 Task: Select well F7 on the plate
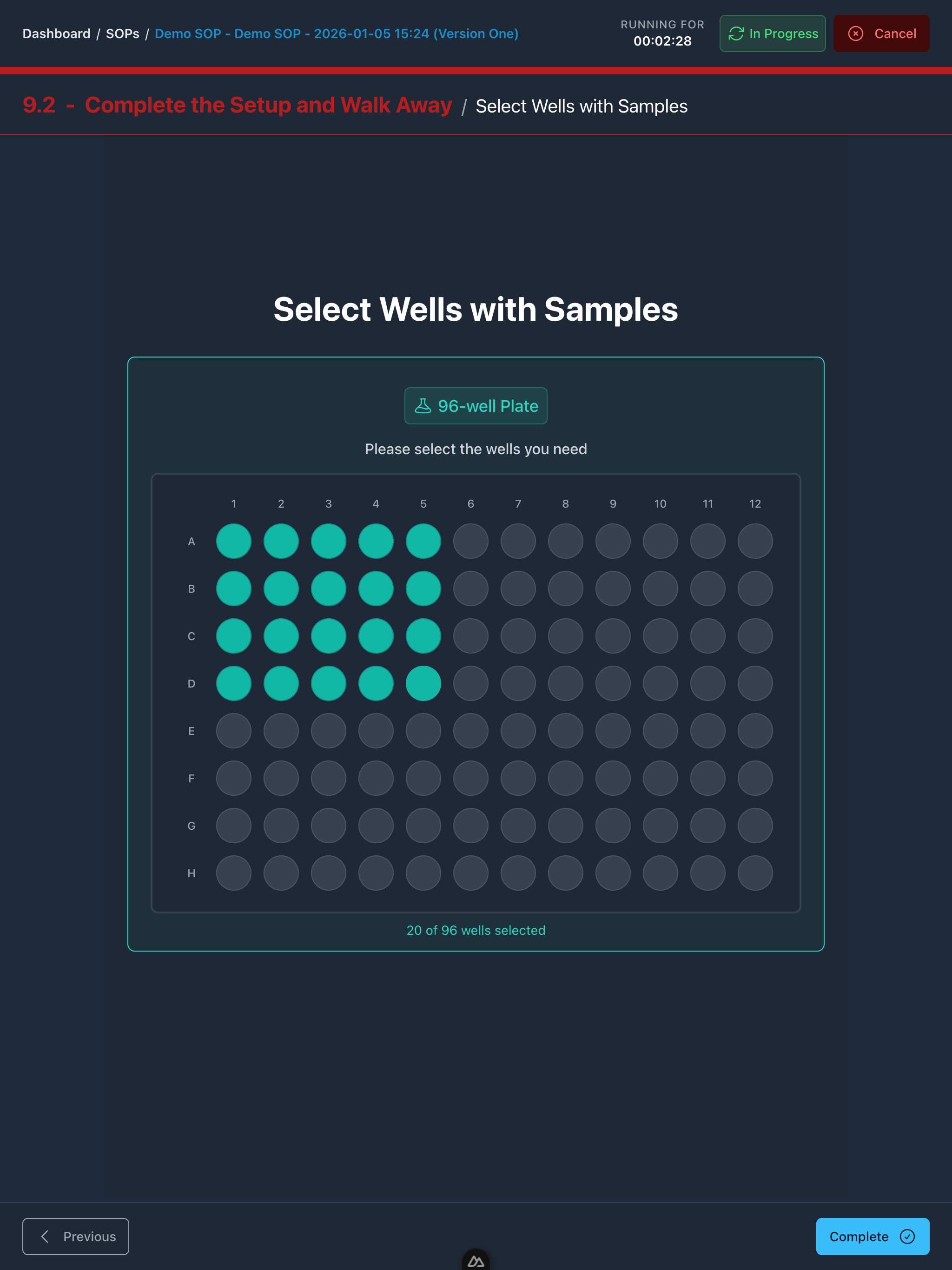(518, 778)
